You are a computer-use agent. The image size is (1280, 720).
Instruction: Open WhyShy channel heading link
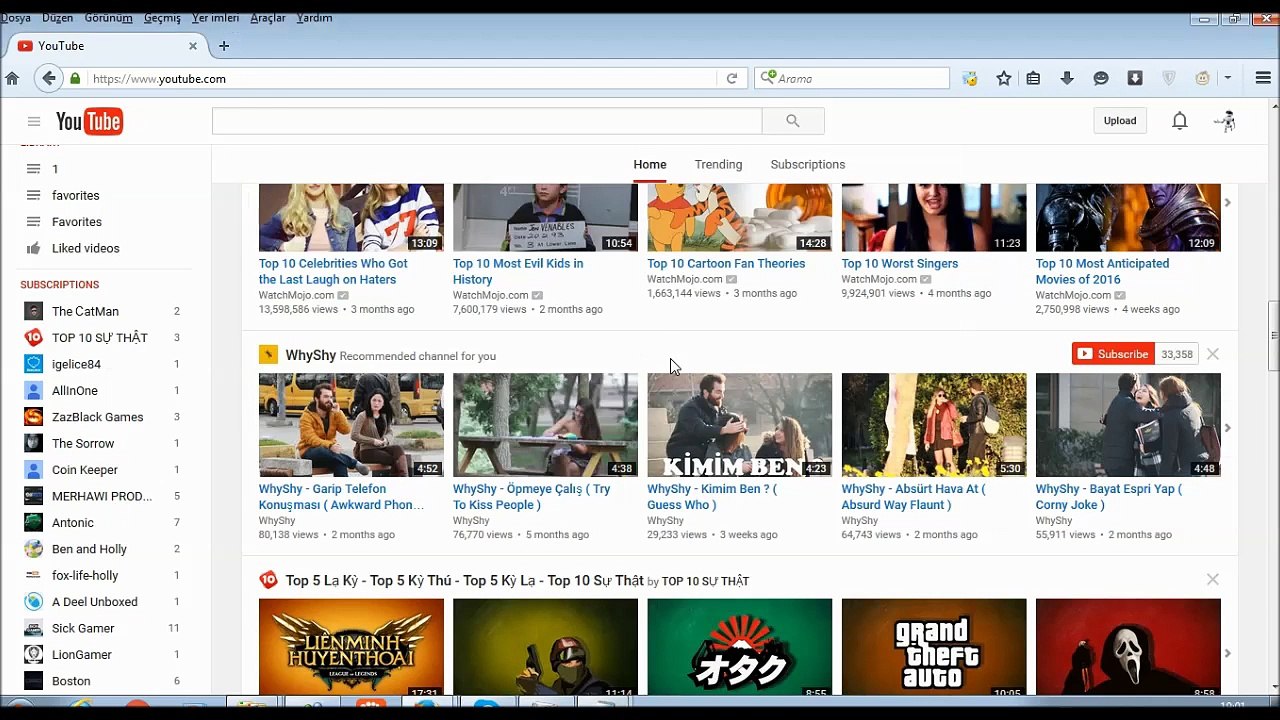(x=311, y=355)
